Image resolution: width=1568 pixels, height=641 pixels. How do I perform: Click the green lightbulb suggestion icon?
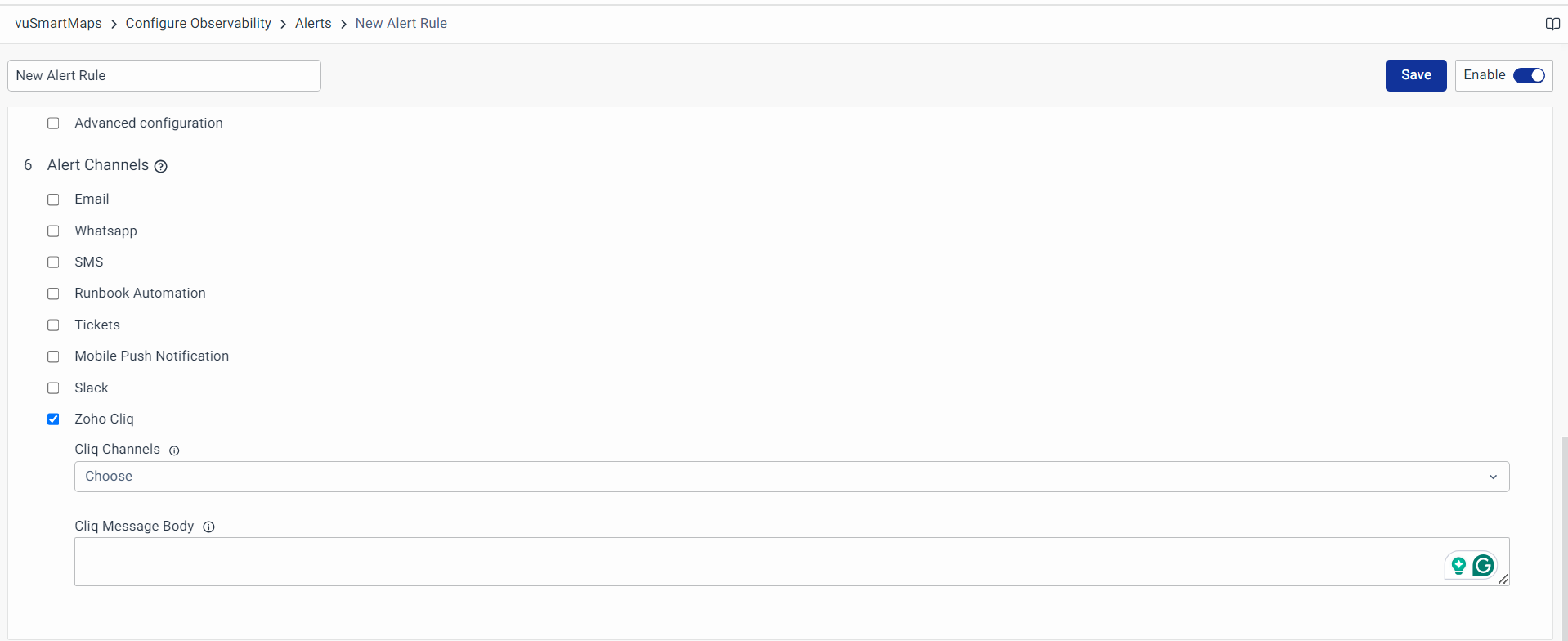click(1458, 565)
